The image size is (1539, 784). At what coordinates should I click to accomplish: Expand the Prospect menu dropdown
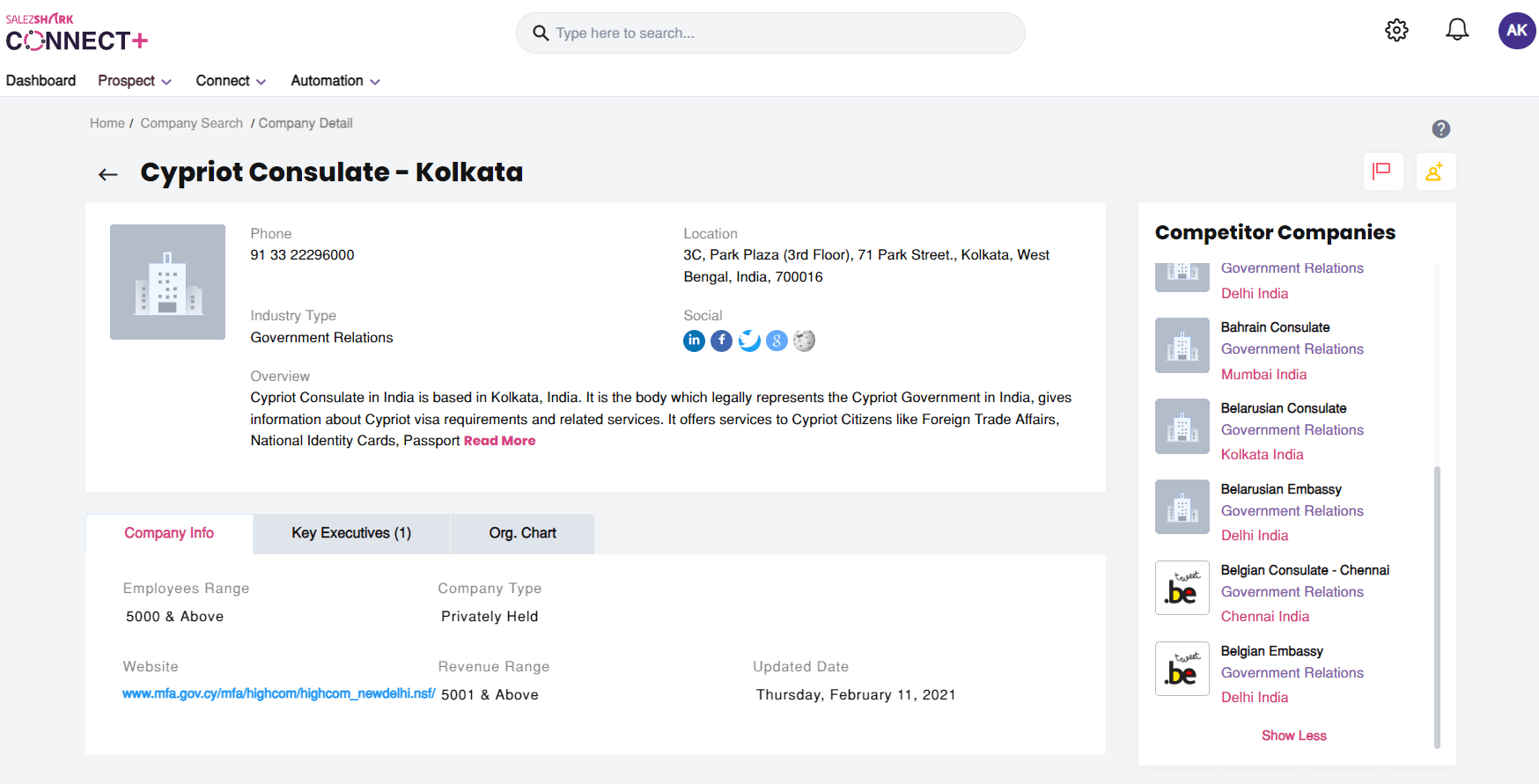135,81
